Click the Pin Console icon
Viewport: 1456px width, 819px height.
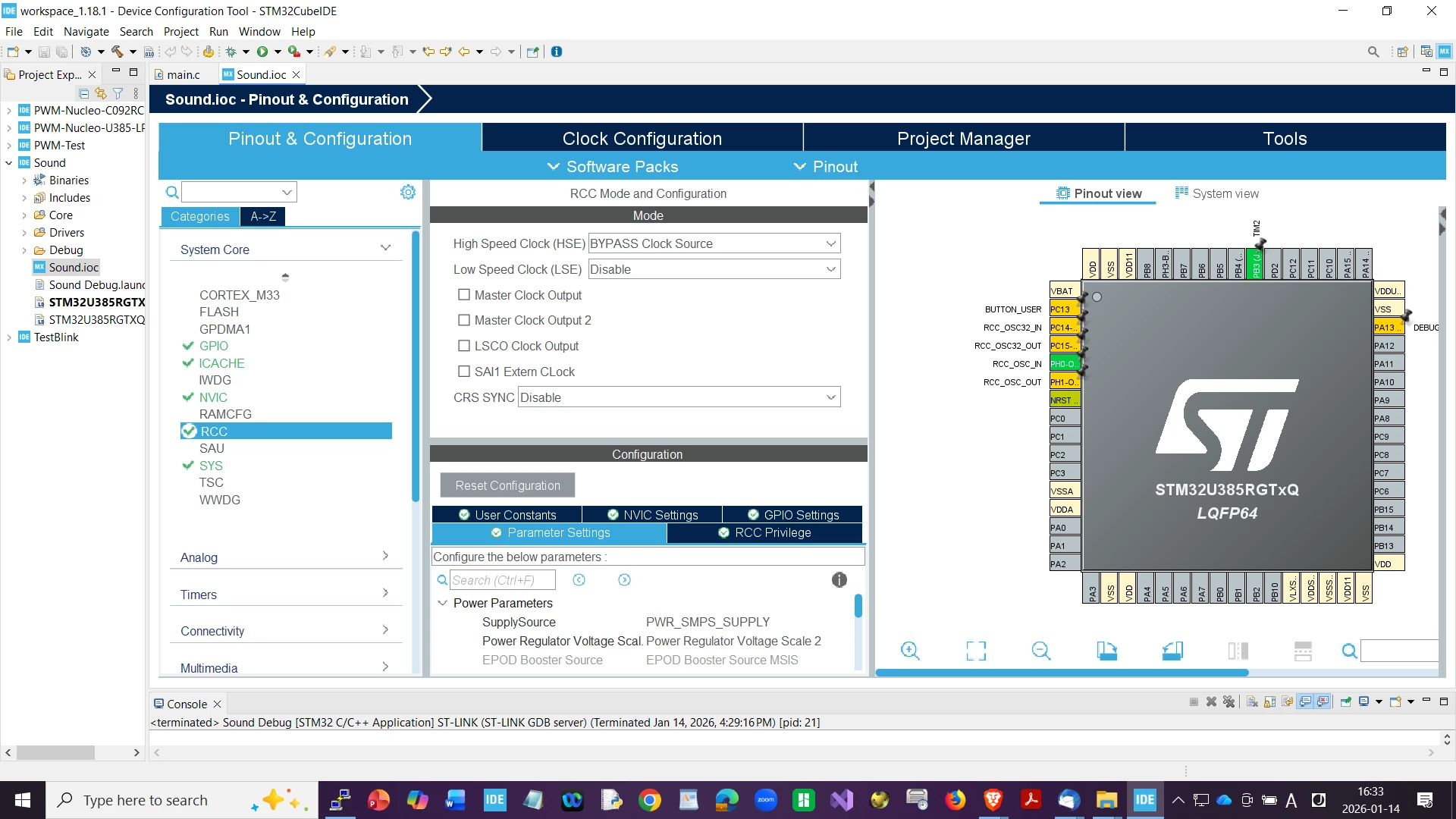(1345, 701)
